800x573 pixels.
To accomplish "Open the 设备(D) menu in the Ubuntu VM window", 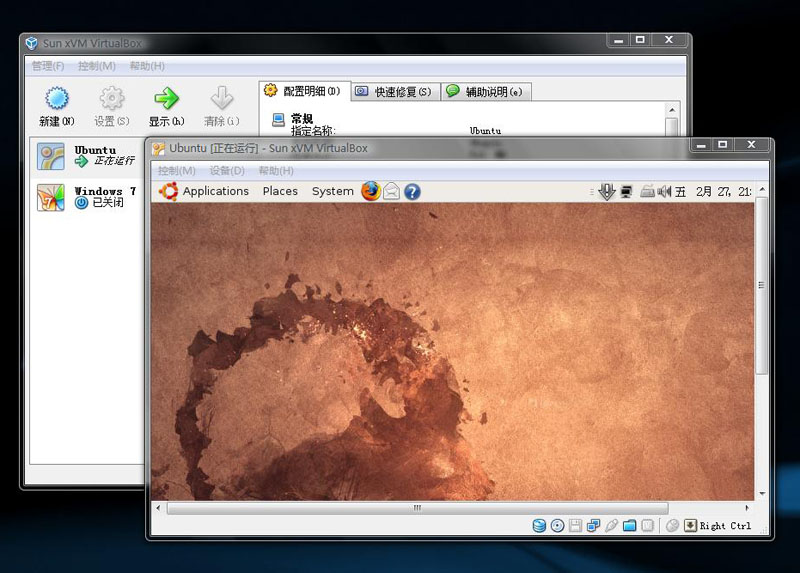I will click(x=227, y=170).
